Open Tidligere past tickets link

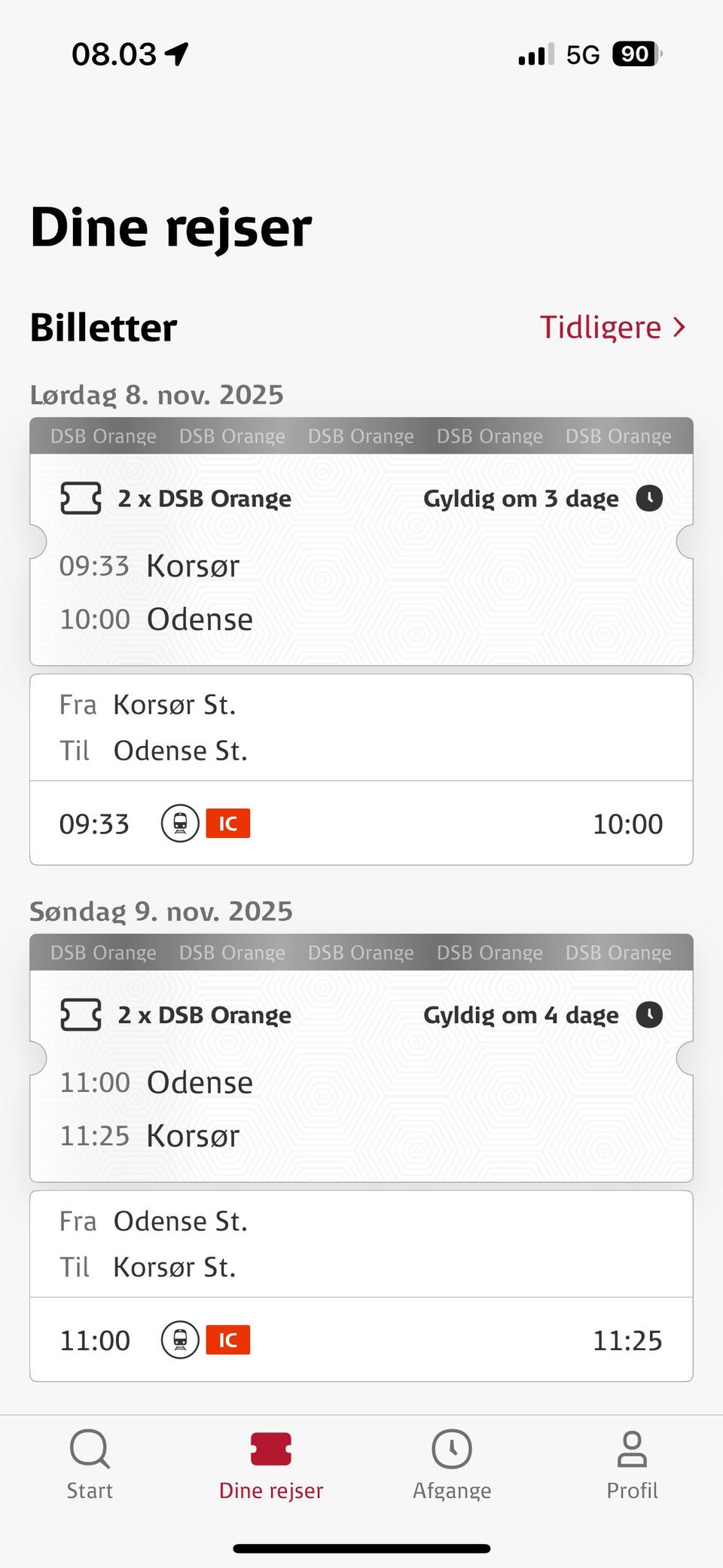pyautogui.click(x=600, y=328)
